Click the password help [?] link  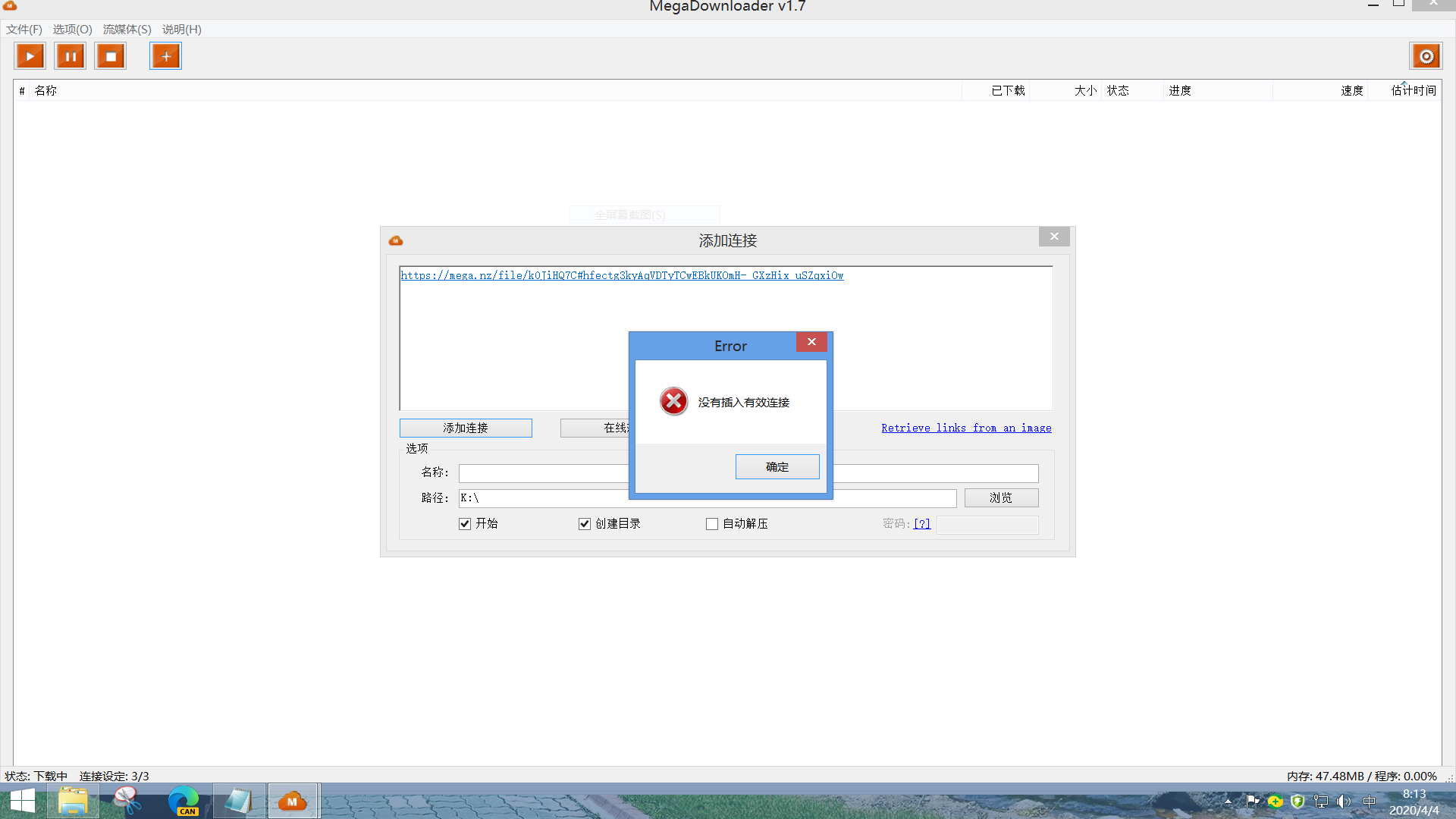922,523
